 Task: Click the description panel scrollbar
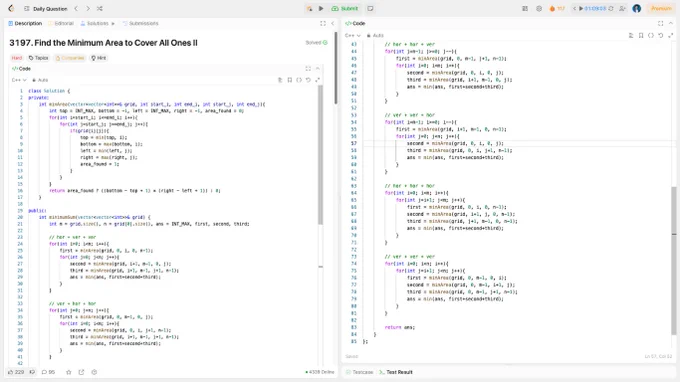coord(336,68)
